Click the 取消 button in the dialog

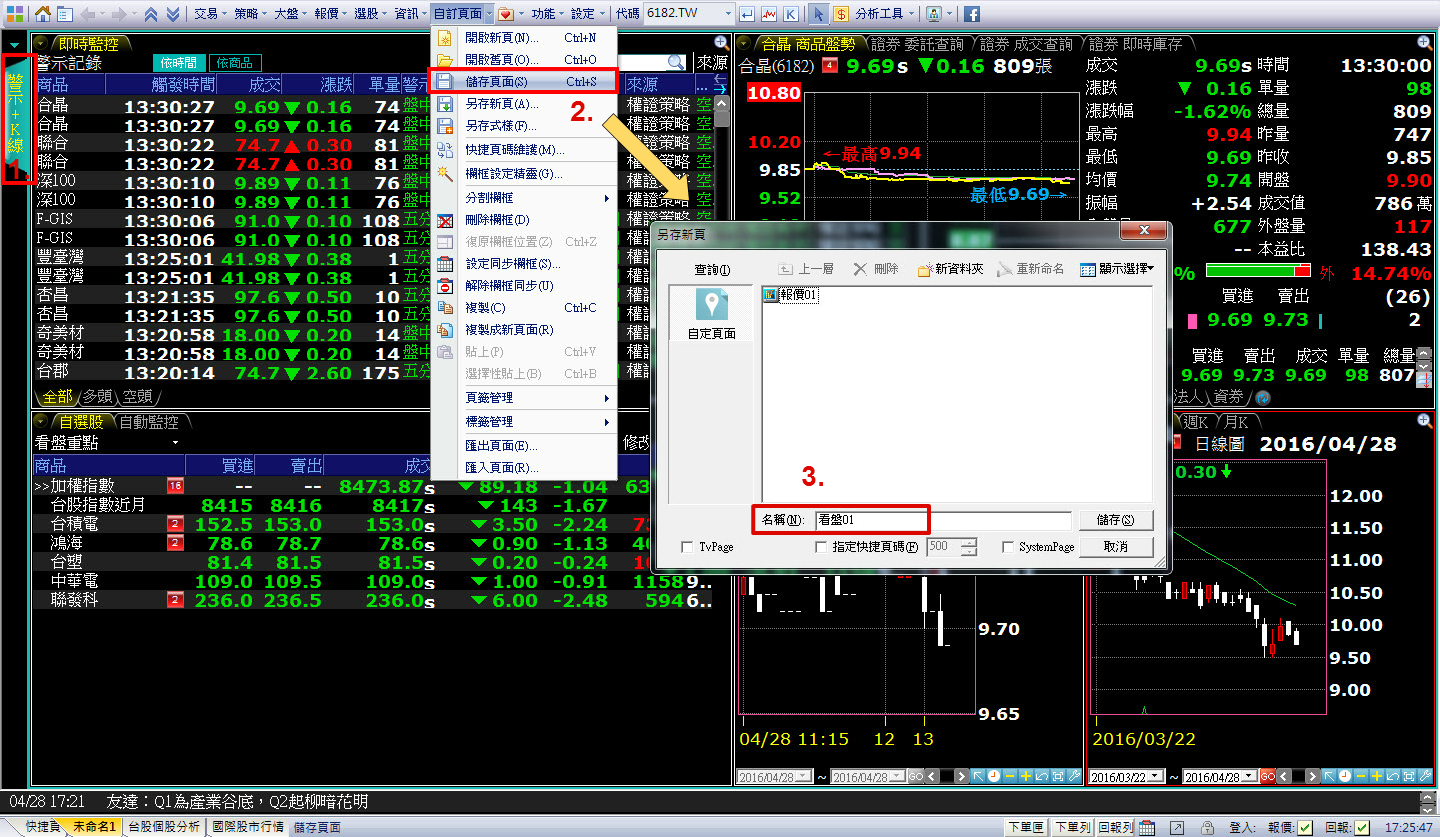click(x=1115, y=547)
